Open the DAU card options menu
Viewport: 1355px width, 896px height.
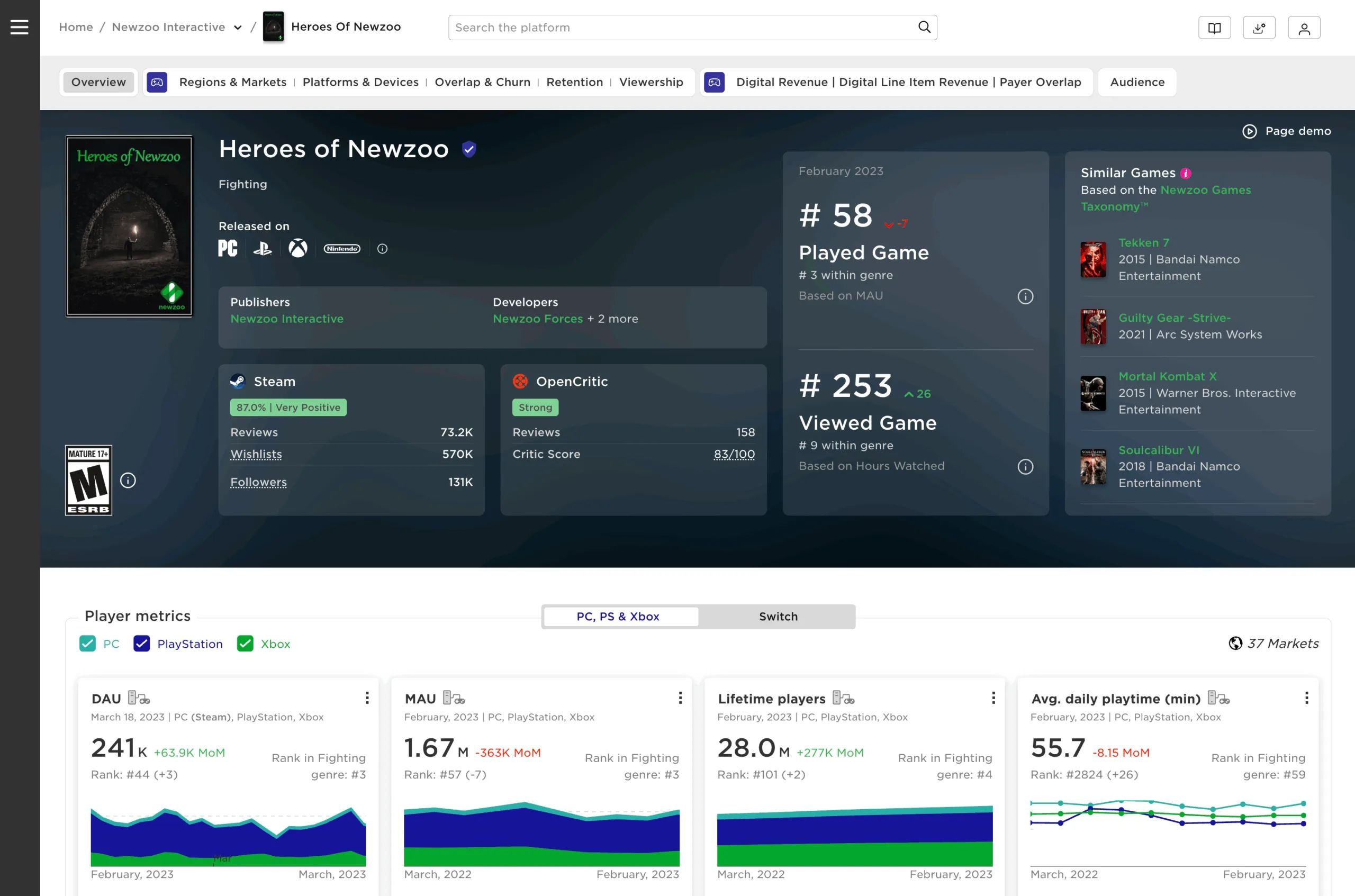tap(367, 698)
